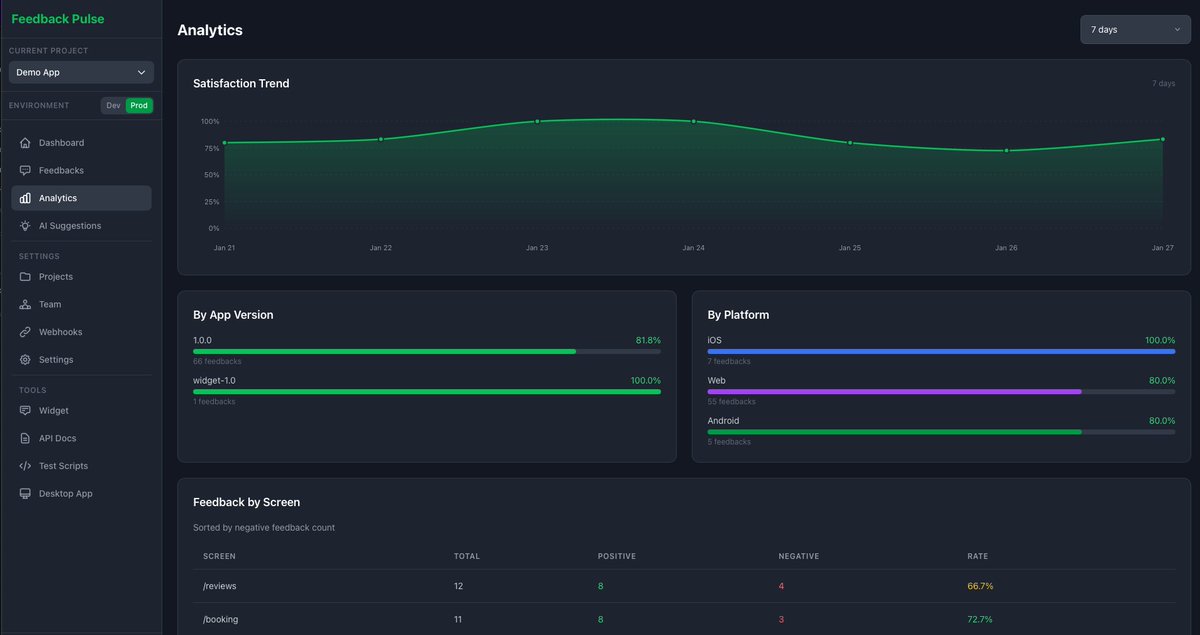Open the Feedbacks menu item
The height and width of the screenshot is (635, 1200).
tap(81, 171)
